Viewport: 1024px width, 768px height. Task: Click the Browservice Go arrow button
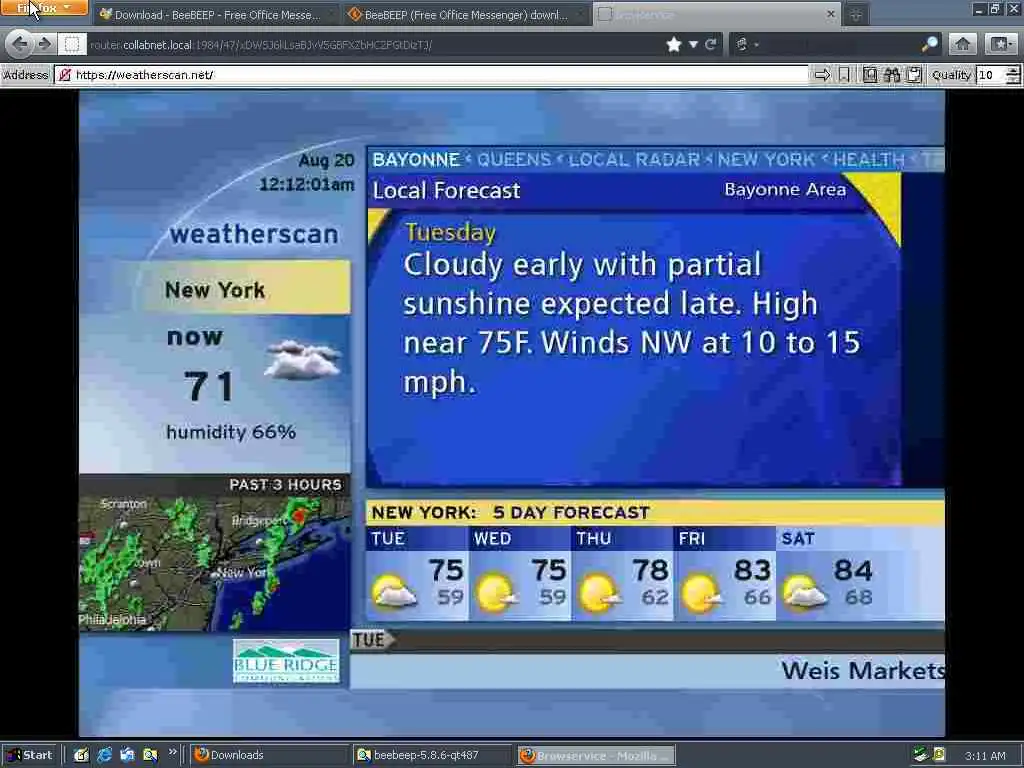click(822, 75)
